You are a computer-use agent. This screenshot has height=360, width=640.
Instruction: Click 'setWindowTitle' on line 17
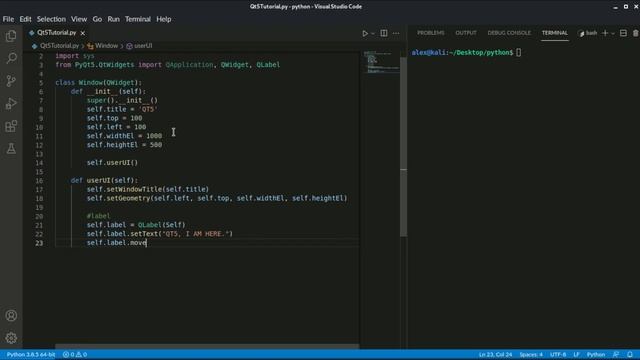click(134, 189)
